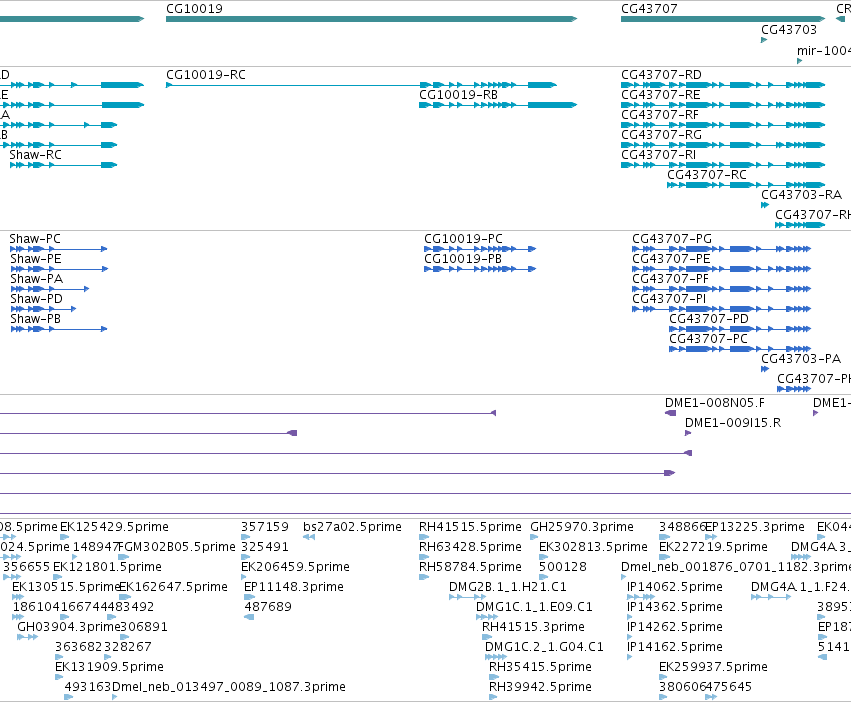Select the bs27a02.5prime EST label
Image resolution: width=851 pixels, height=702 pixels.
pyautogui.click(x=352, y=527)
